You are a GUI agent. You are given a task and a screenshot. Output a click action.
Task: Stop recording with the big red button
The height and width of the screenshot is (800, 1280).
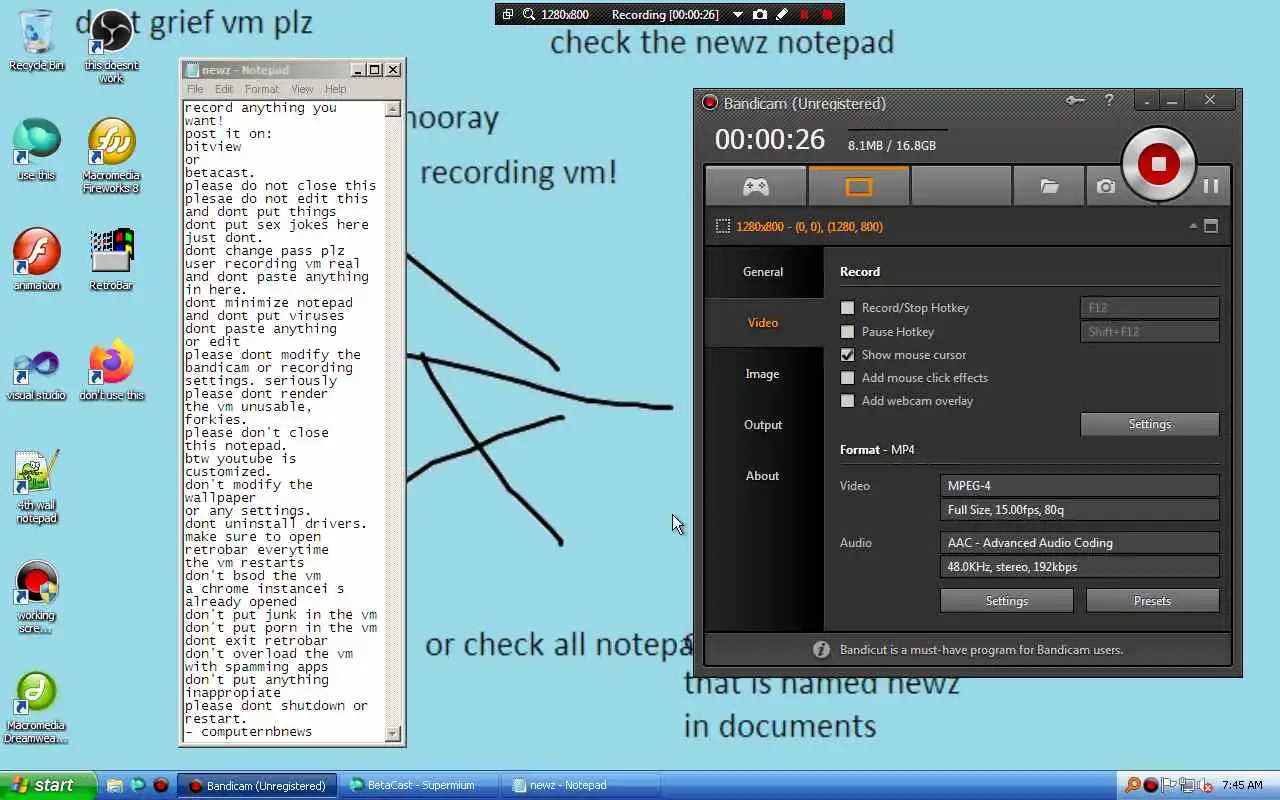click(x=1158, y=164)
